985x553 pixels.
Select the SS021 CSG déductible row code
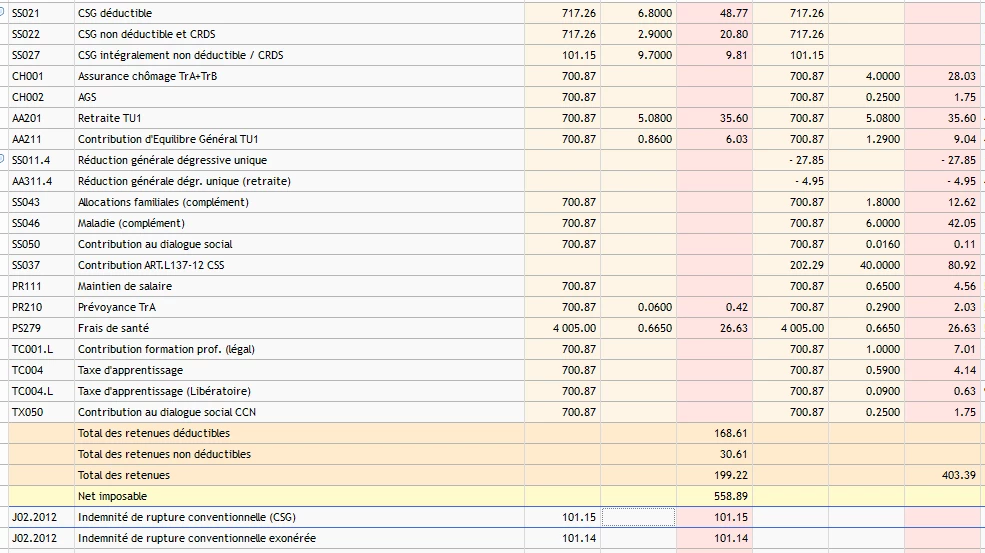coord(26,13)
